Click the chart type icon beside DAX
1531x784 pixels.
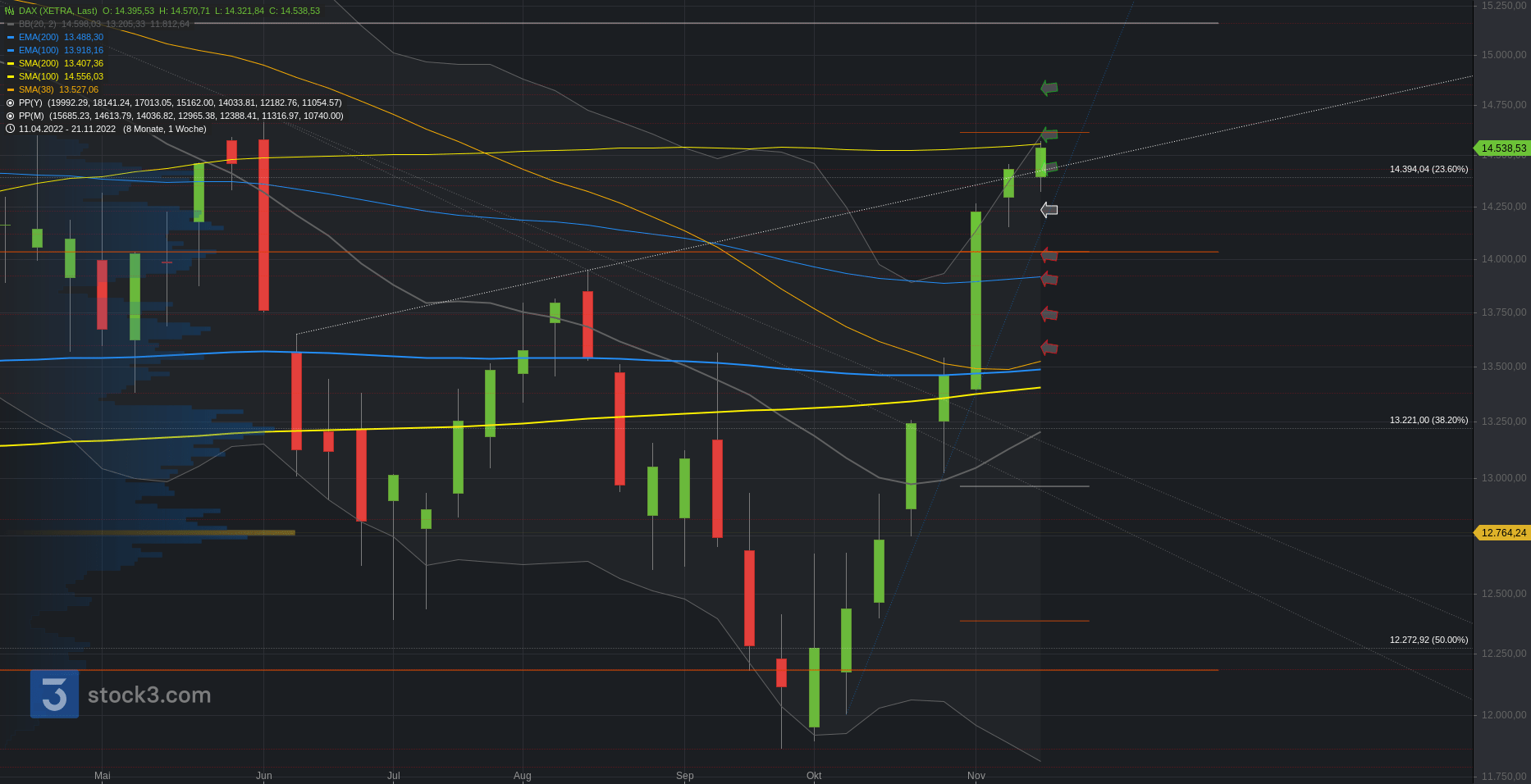coord(10,11)
